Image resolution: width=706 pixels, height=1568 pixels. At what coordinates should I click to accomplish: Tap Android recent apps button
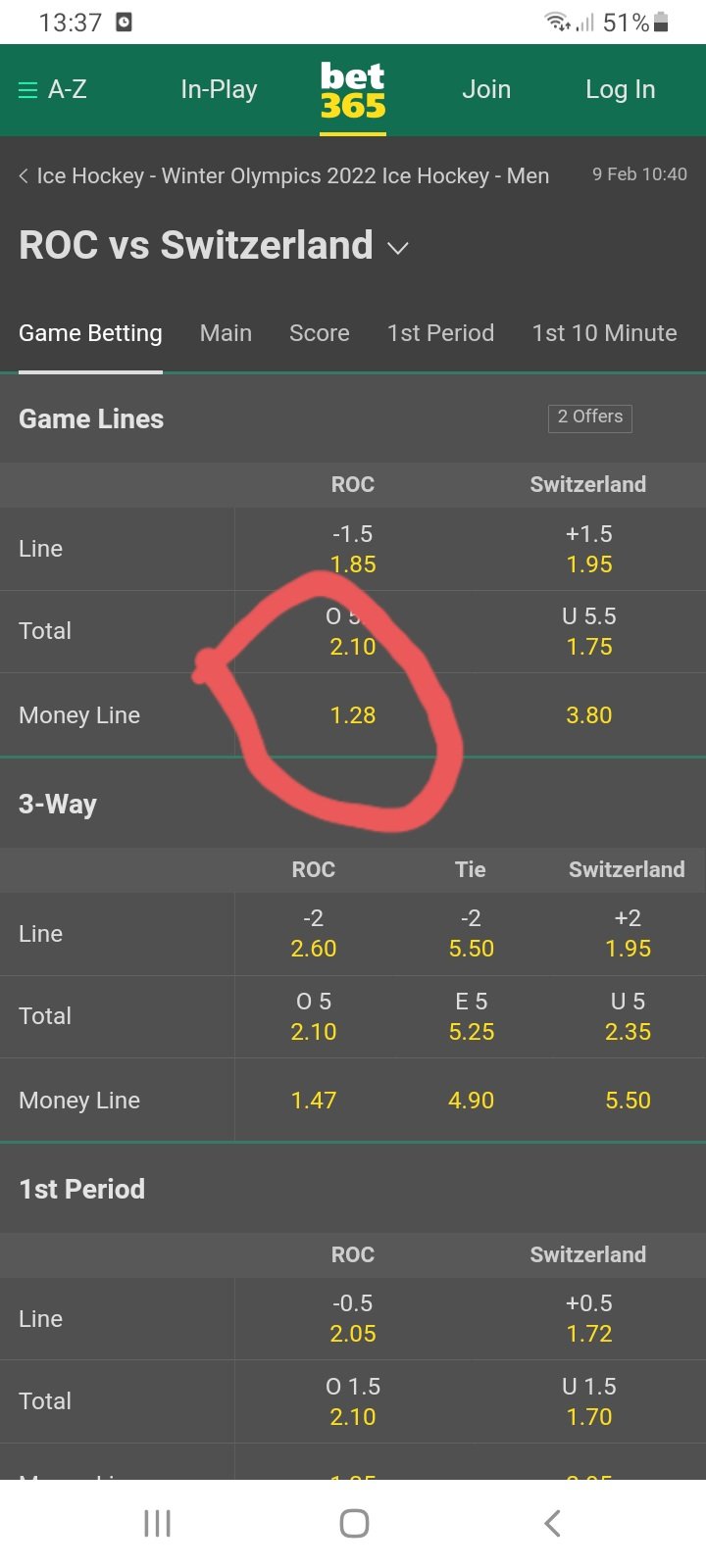point(157,1523)
